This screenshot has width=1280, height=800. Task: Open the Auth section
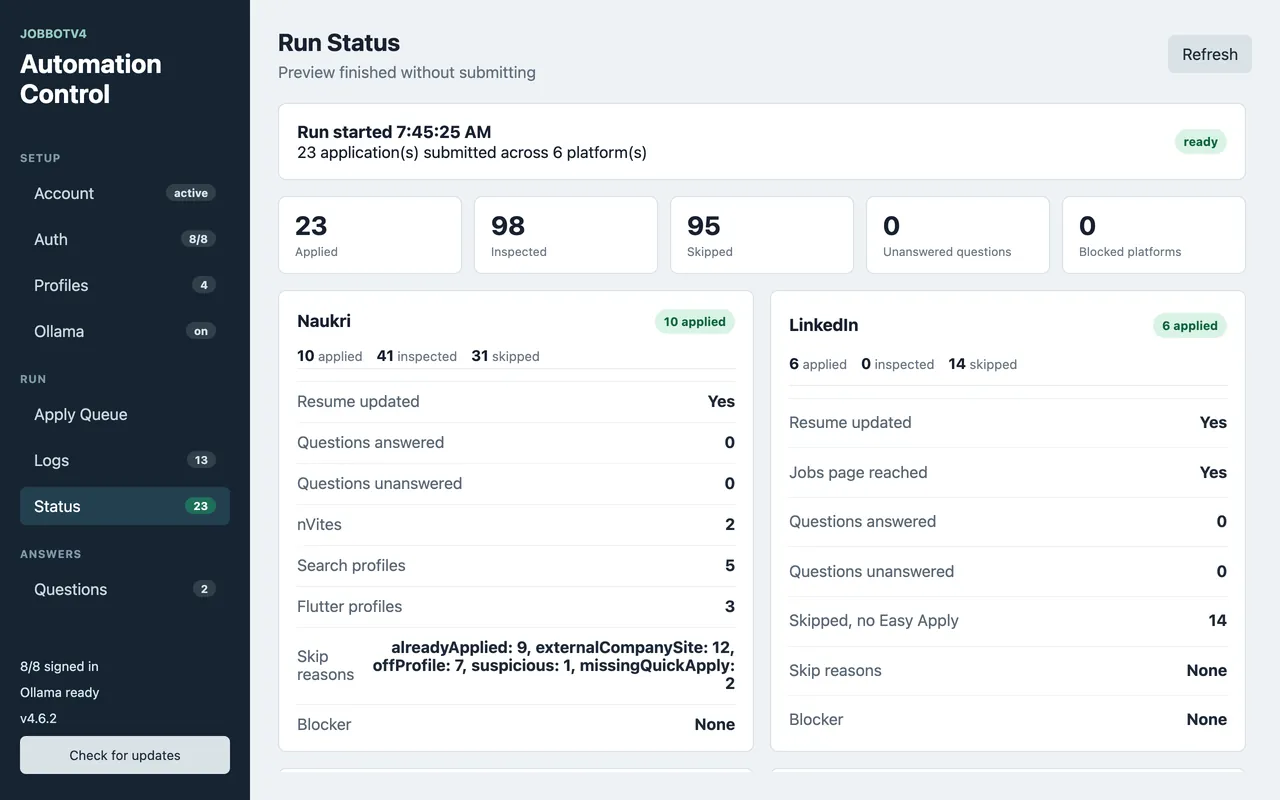pos(125,239)
